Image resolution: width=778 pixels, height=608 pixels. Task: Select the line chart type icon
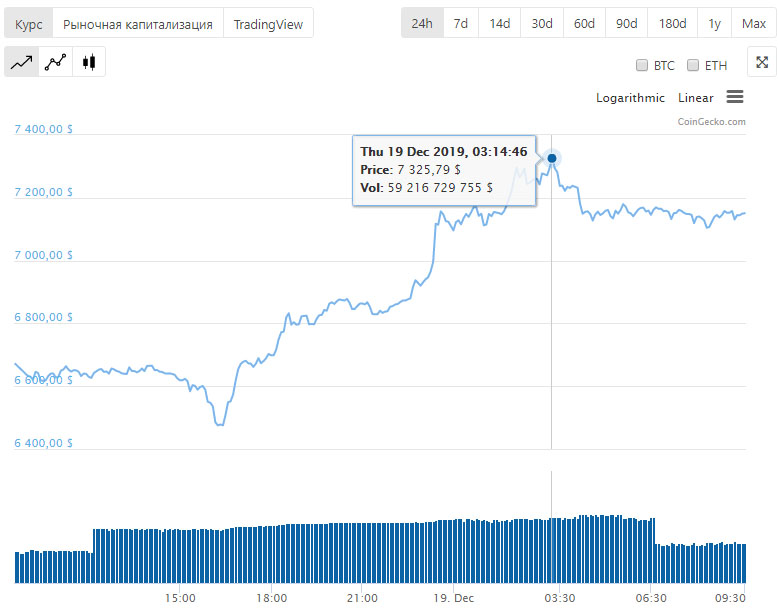point(21,62)
